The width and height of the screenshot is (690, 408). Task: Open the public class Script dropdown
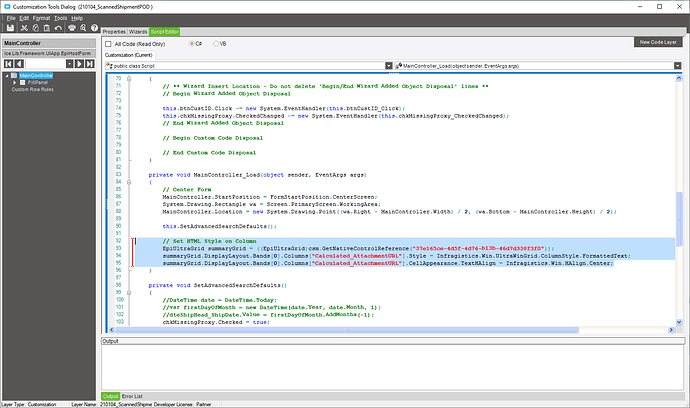[389, 66]
